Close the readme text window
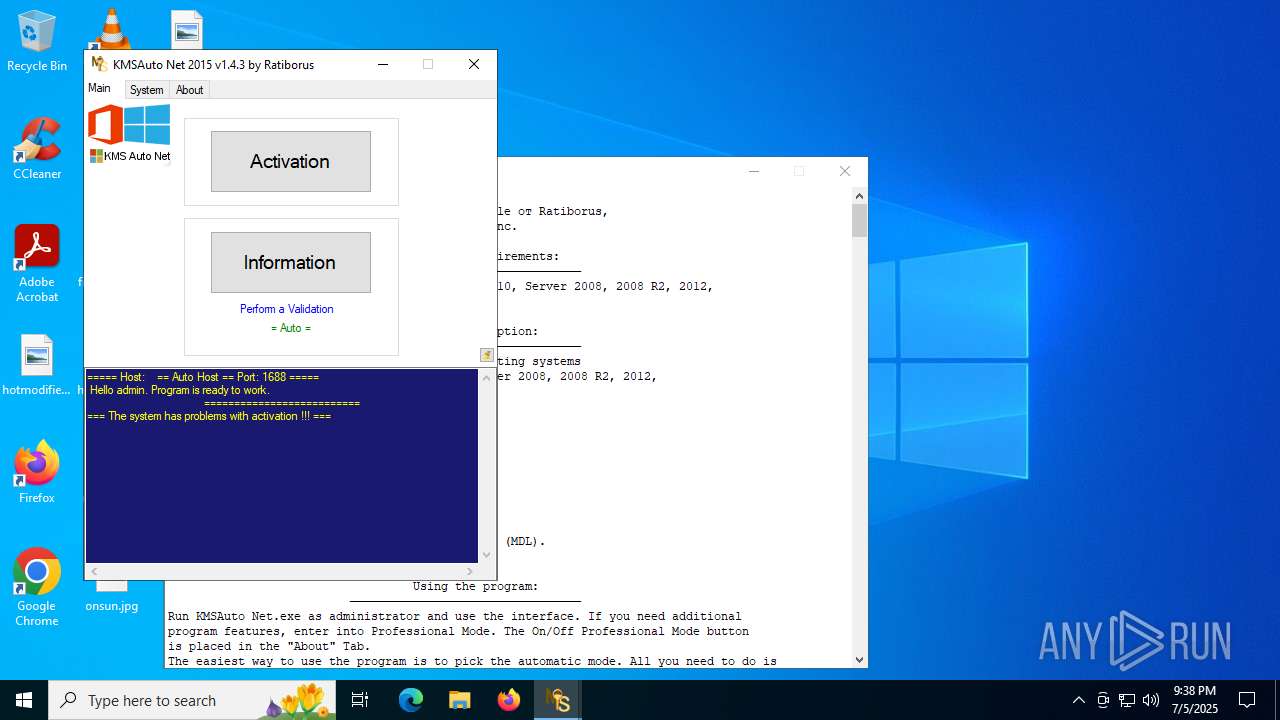 coord(845,171)
